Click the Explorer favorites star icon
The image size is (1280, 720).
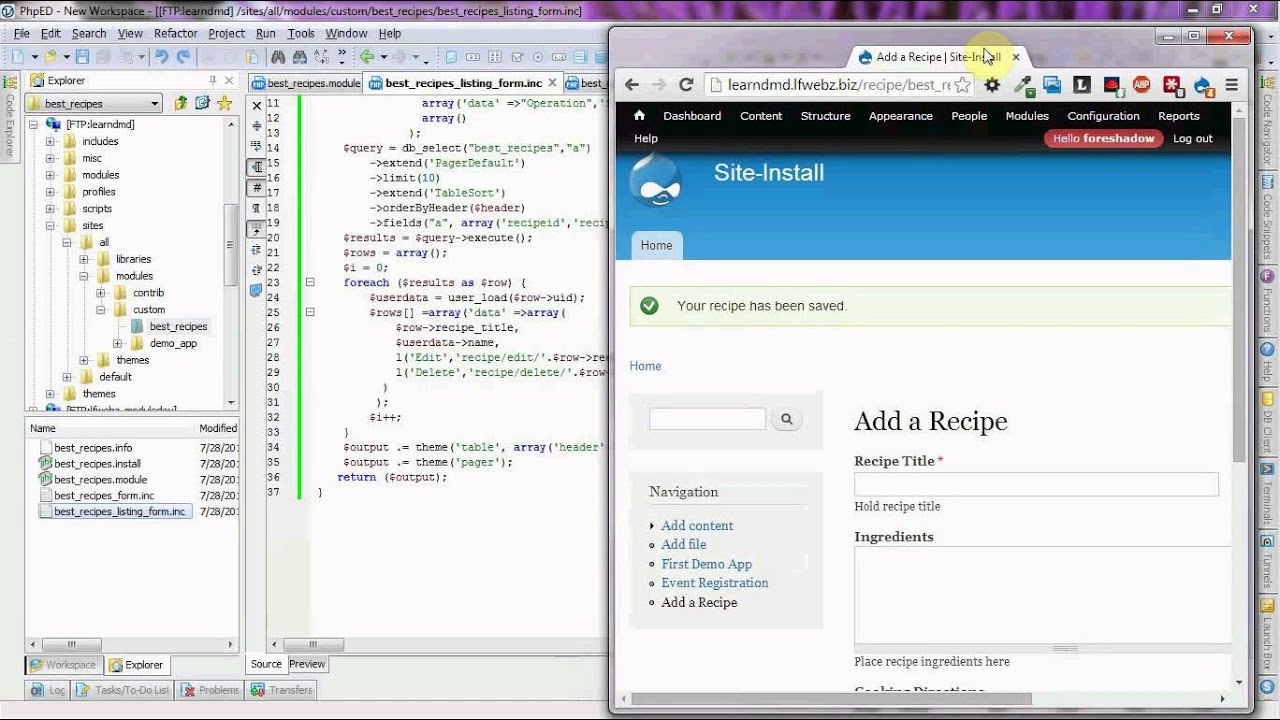pos(224,103)
